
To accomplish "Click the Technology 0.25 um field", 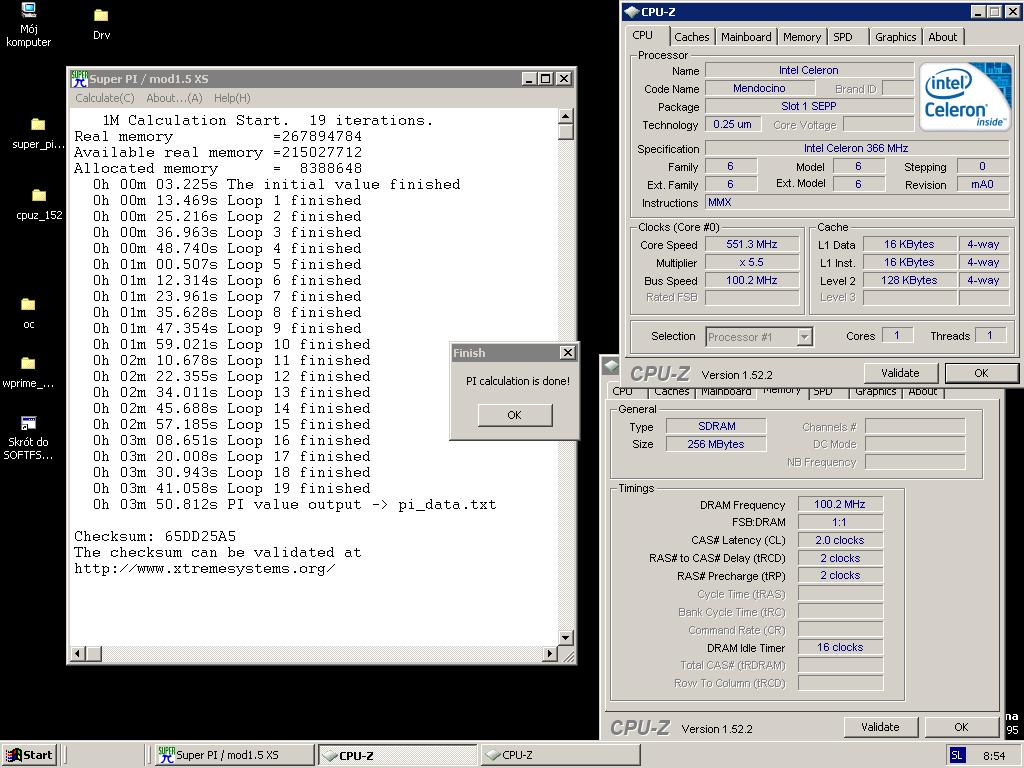I will pyautogui.click(x=732, y=124).
